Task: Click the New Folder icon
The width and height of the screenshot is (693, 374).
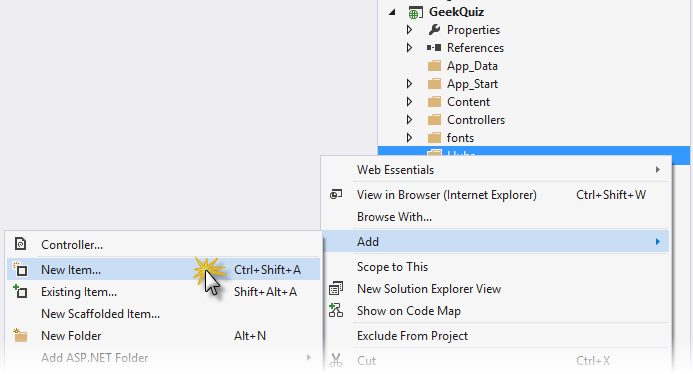Action: point(20,336)
